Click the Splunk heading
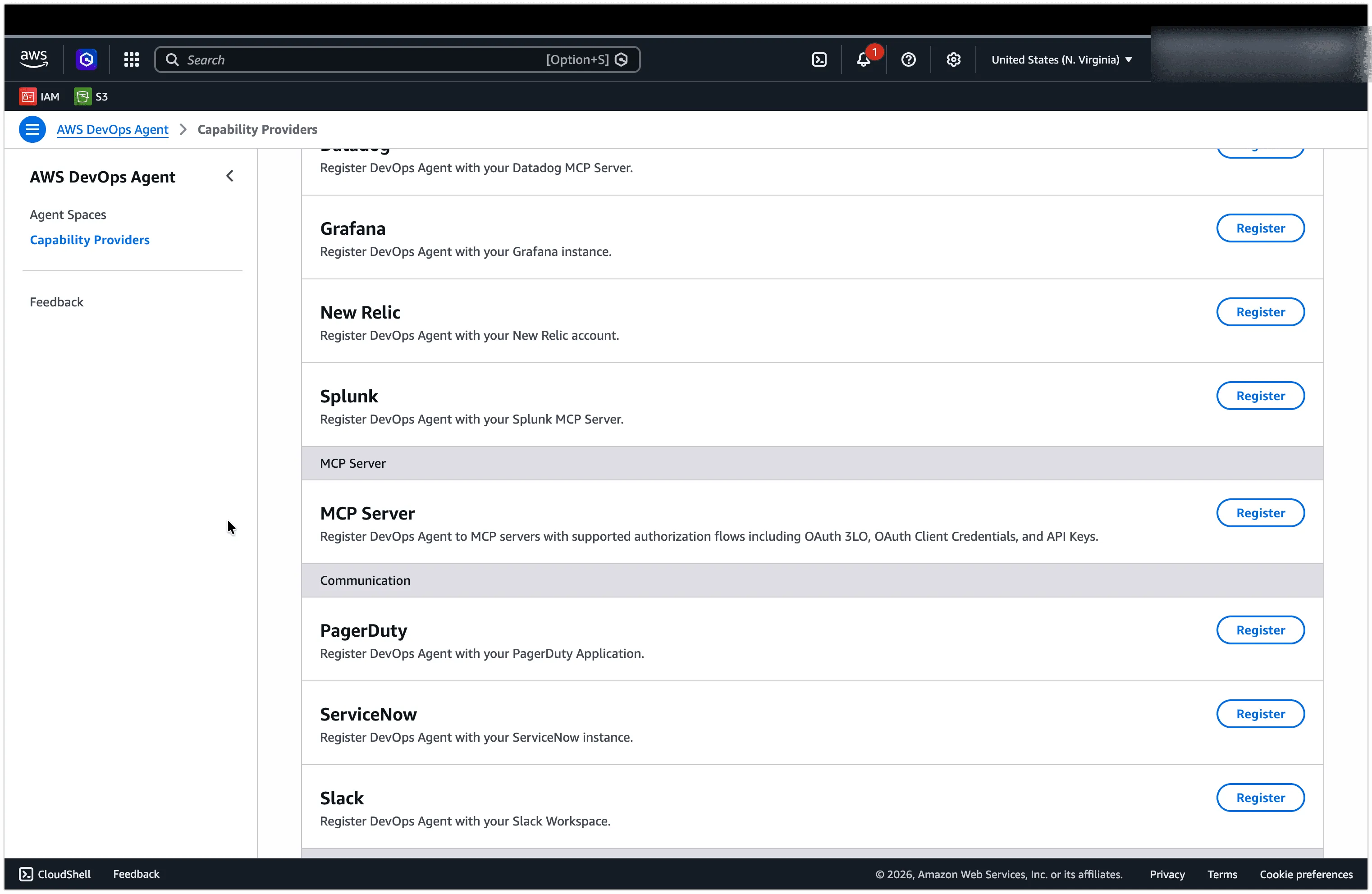 coord(349,396)
